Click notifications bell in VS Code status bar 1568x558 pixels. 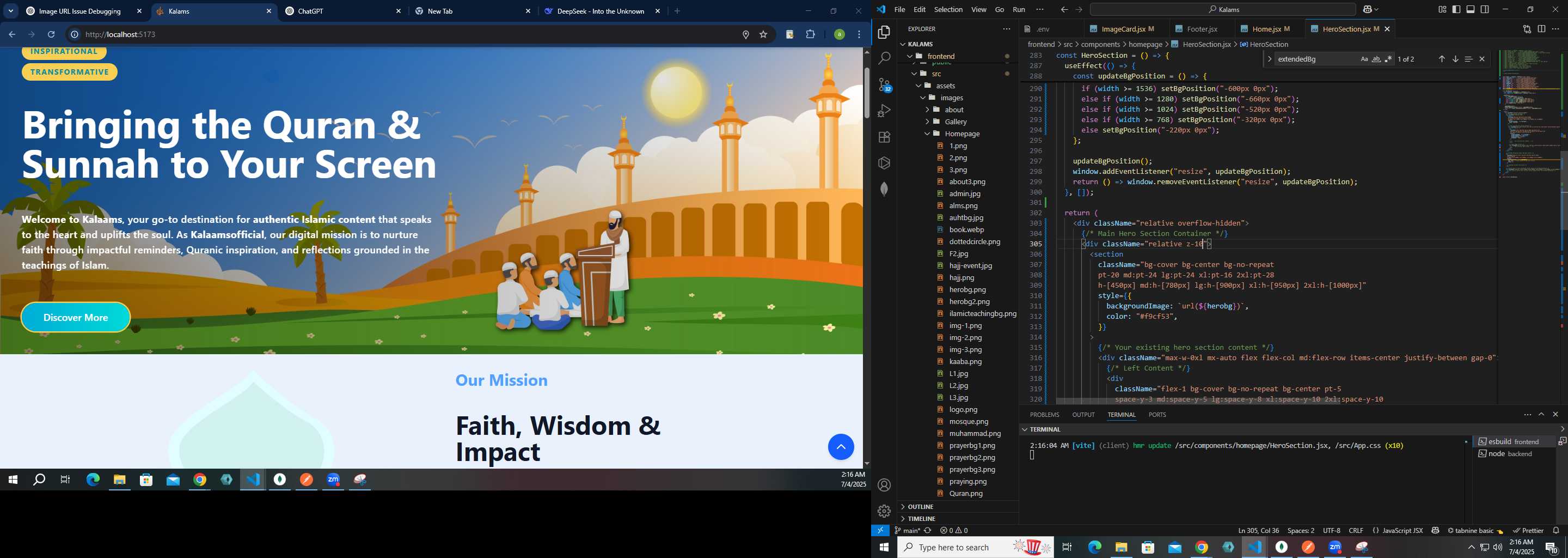(1556, 531)
